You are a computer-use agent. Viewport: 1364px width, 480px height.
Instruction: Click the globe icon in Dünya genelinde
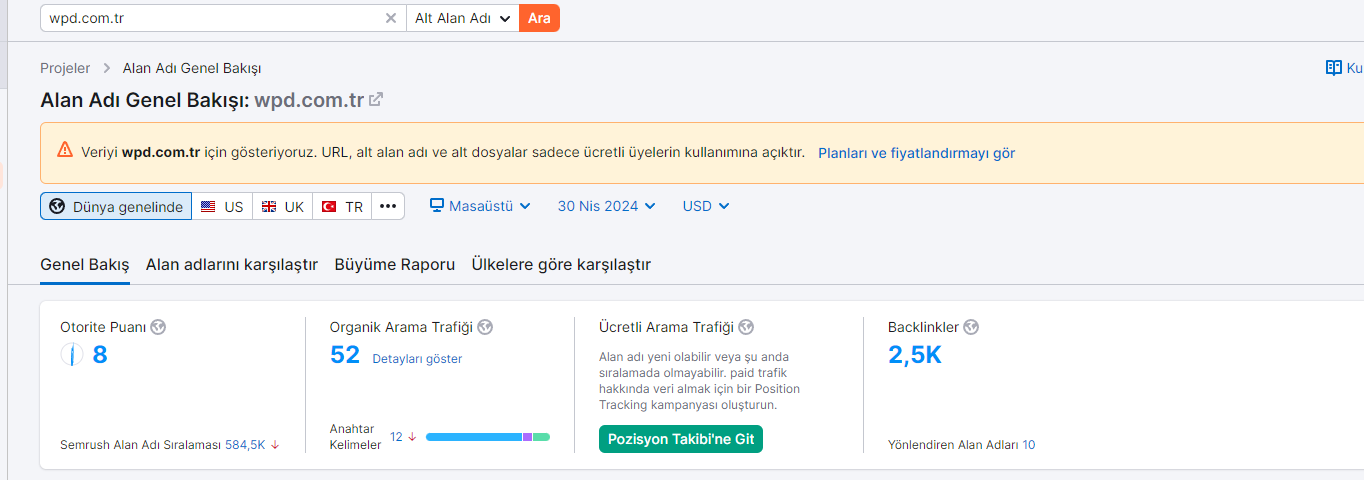(x=57, y=206)
